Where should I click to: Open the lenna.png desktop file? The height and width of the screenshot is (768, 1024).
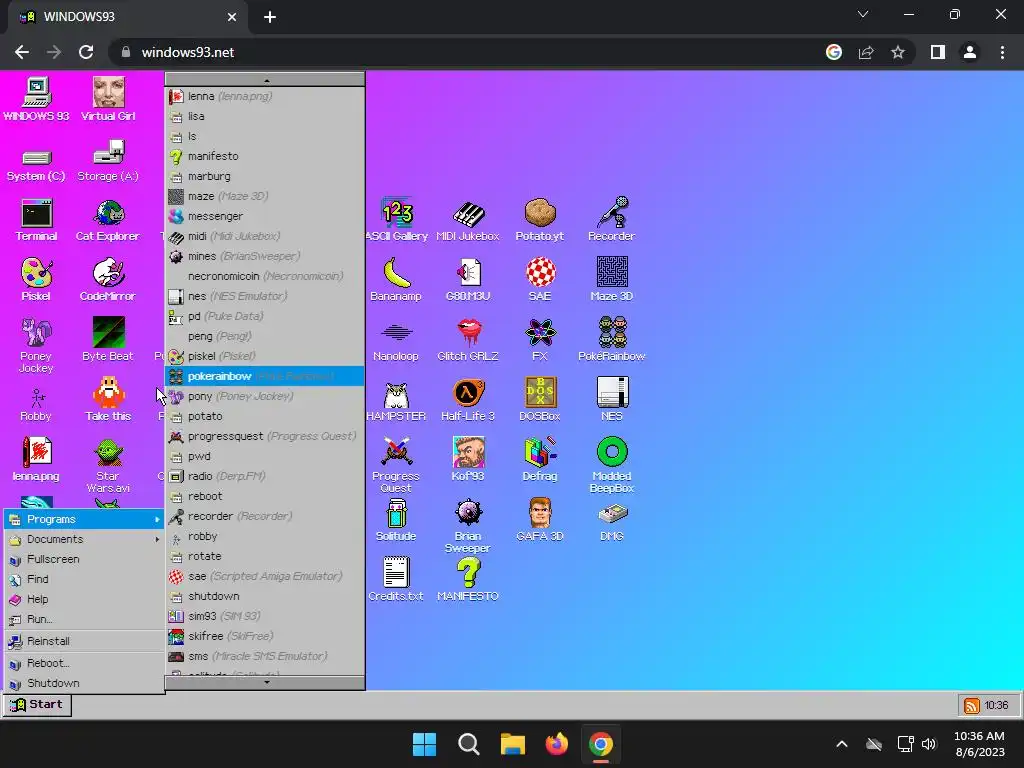tap(36, 460)
